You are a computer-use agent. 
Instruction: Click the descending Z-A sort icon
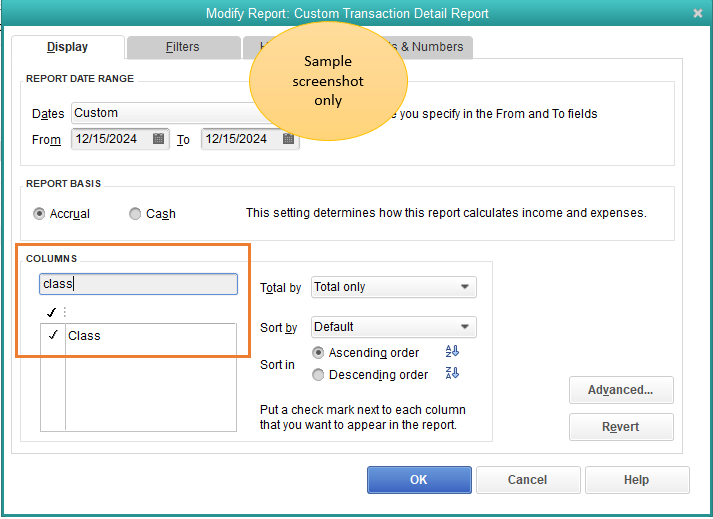click(452, 374)
